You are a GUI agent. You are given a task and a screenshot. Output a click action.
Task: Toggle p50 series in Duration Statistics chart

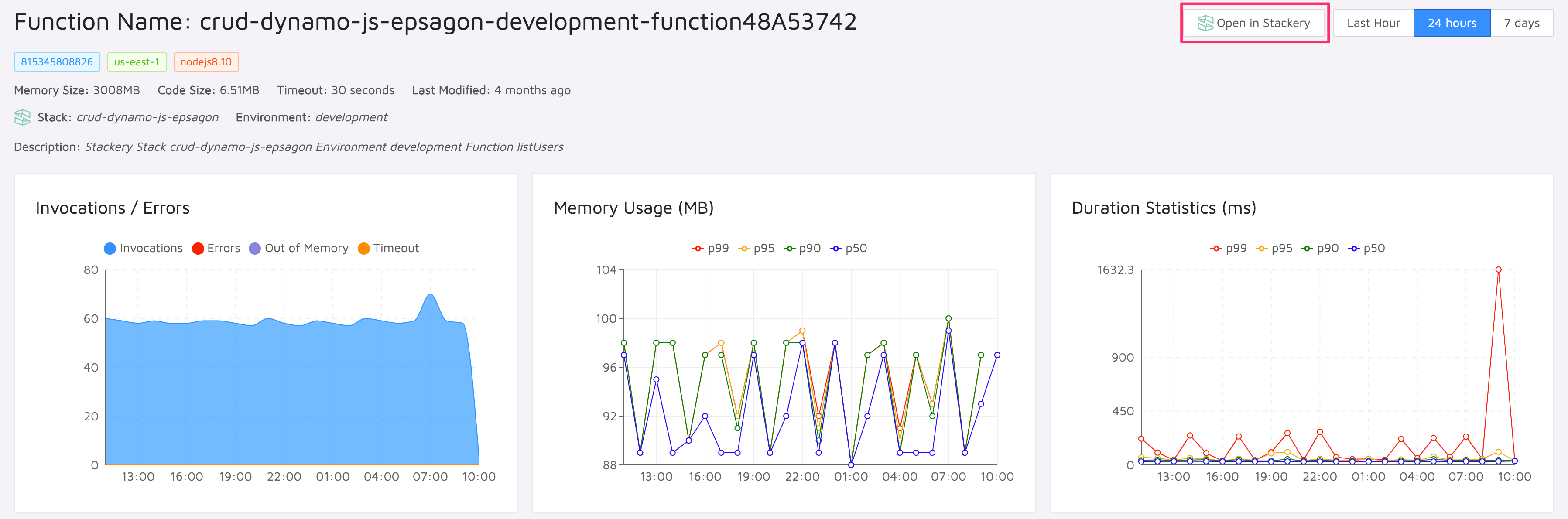pyautogui.click(x=1366, y=248)
